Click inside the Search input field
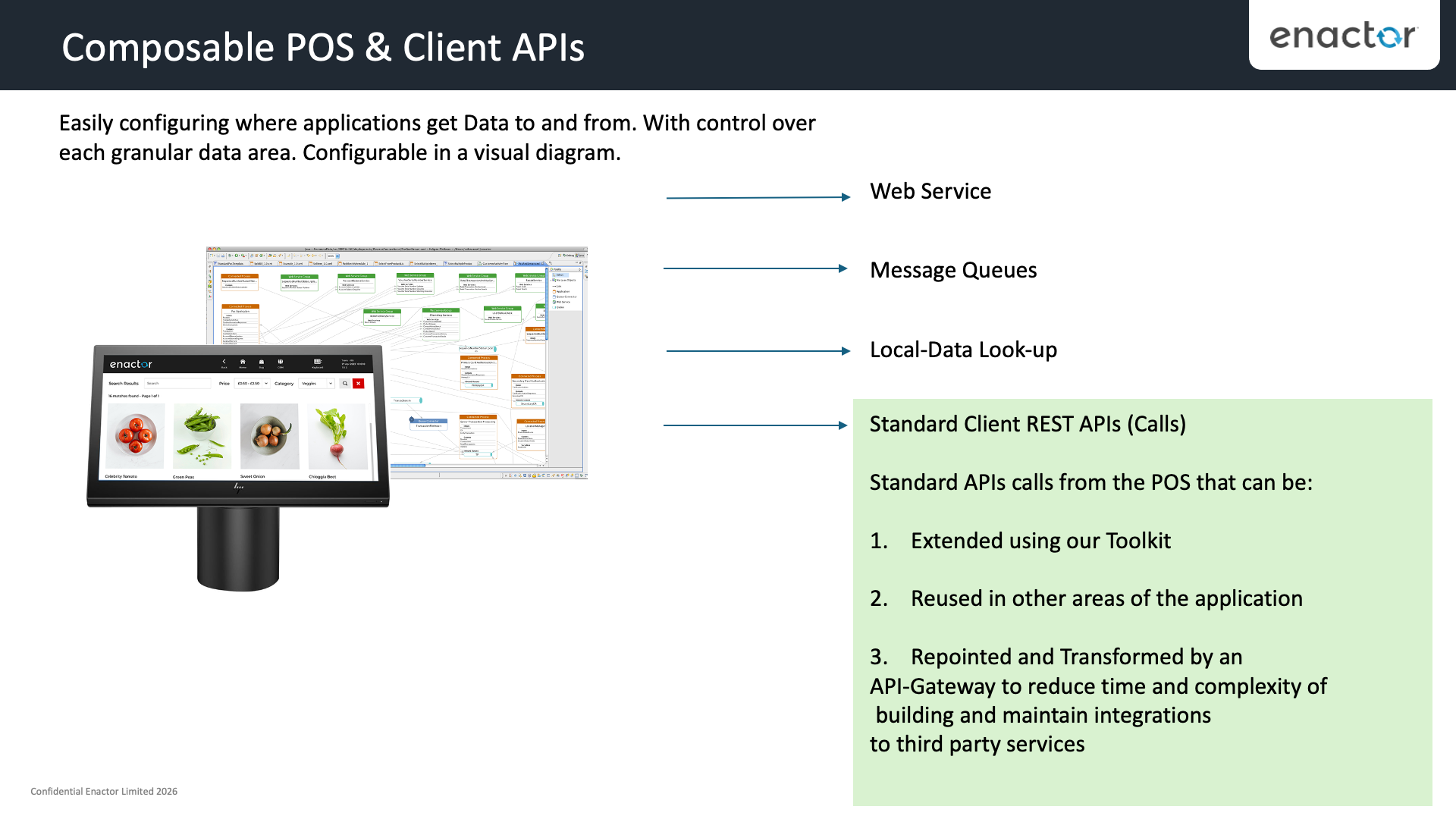The height and width of the screenshot is (819, 1456). 178,384
